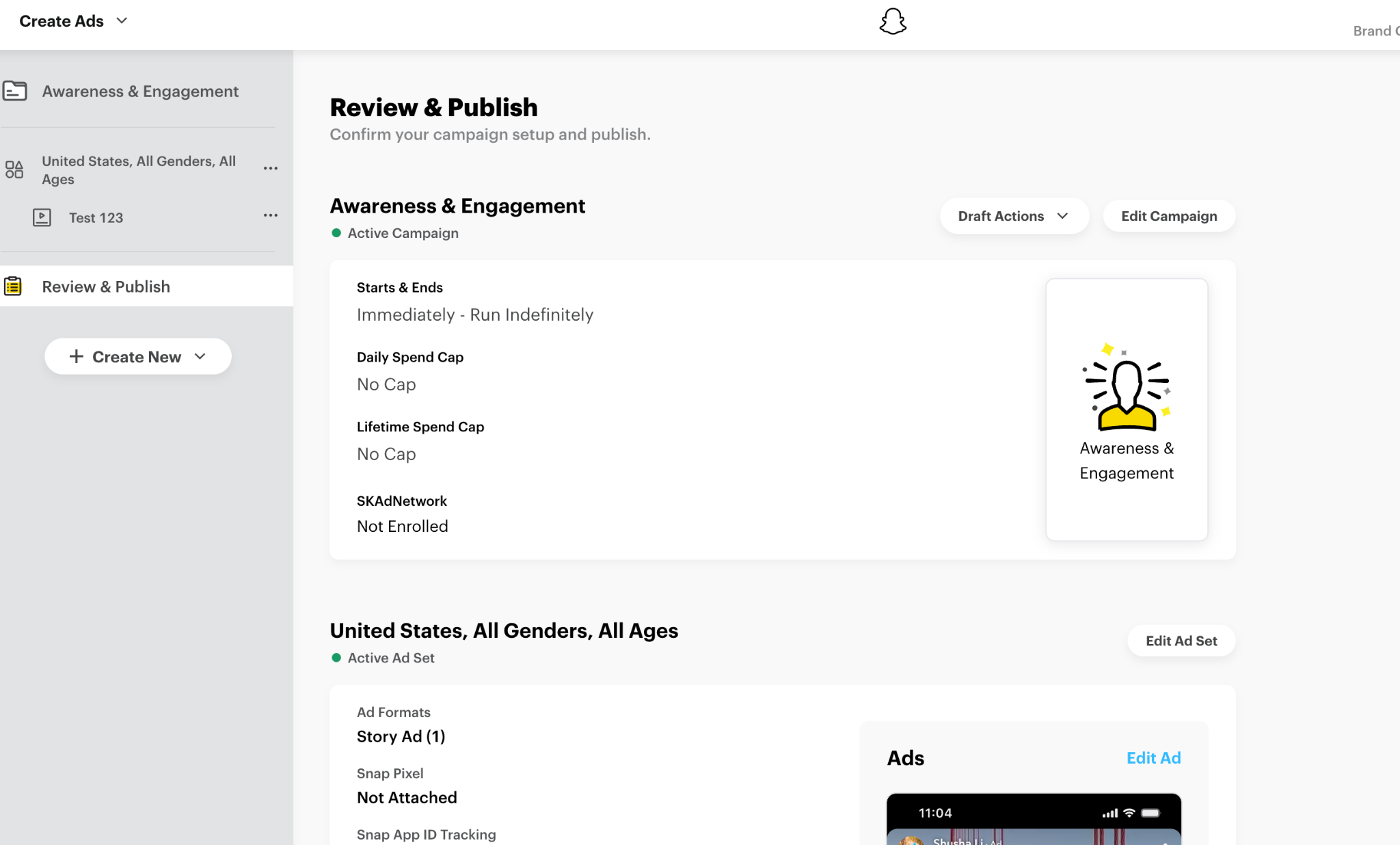
Task: Click the Create New button label
Action: (137, 357)
